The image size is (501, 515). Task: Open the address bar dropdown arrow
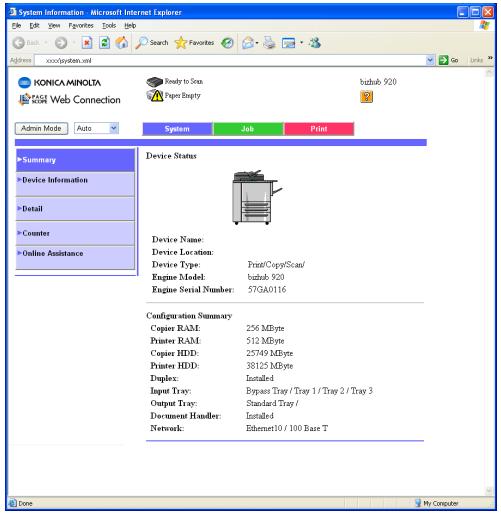(430, 60)
